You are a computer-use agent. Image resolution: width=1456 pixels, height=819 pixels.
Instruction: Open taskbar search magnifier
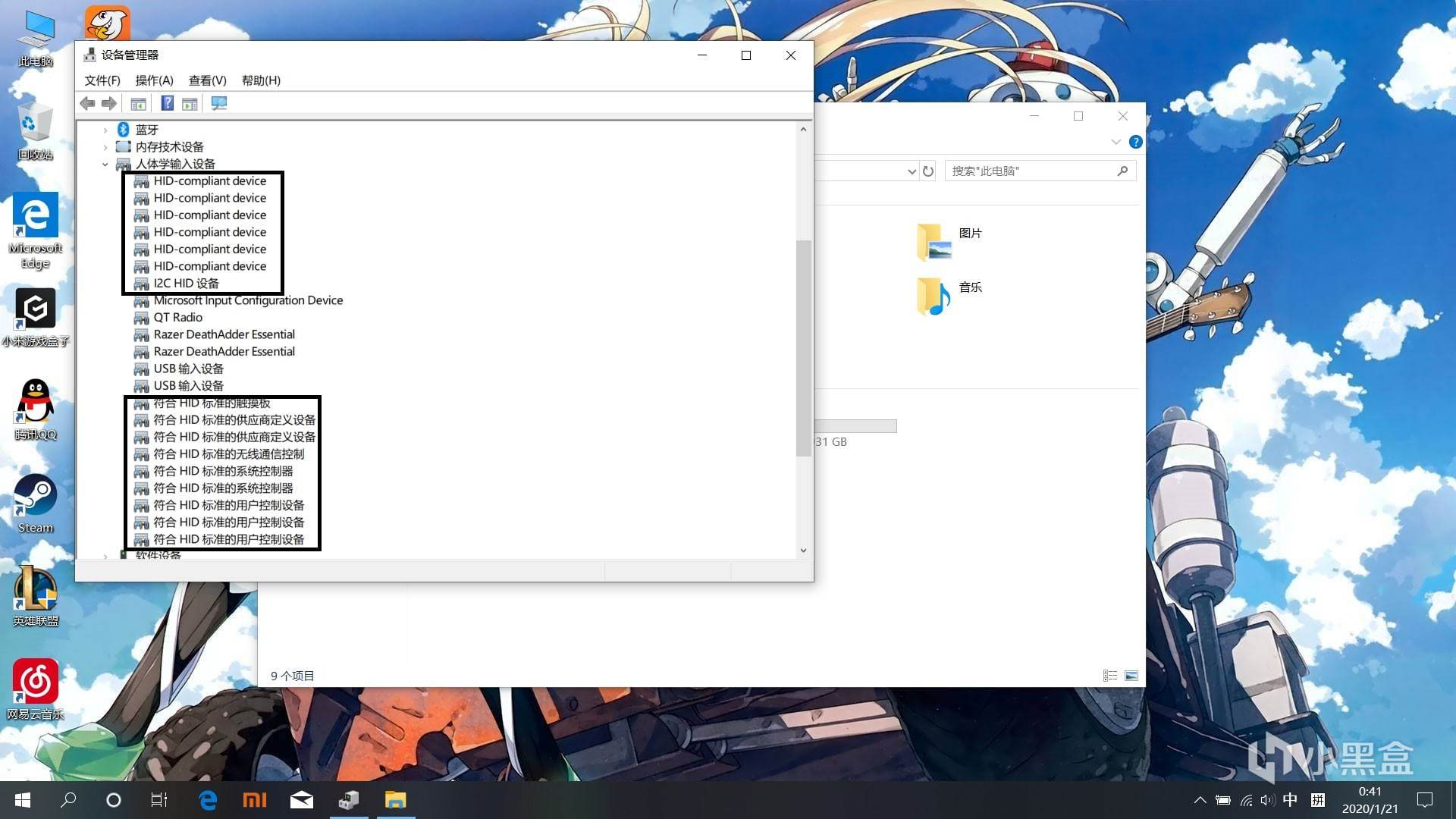(68, 800)
